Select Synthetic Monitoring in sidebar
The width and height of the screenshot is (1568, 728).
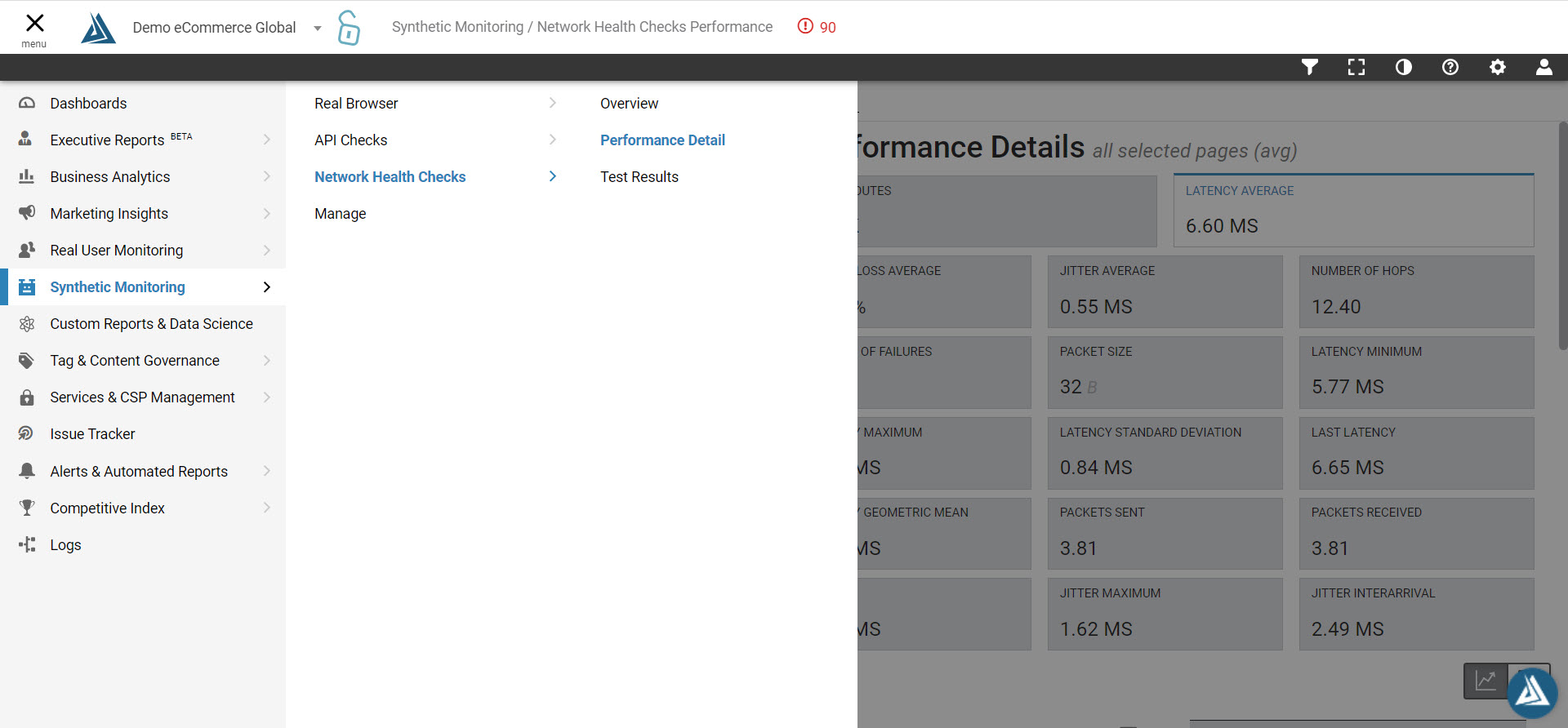pyautogui.click(x=143, y=287)
